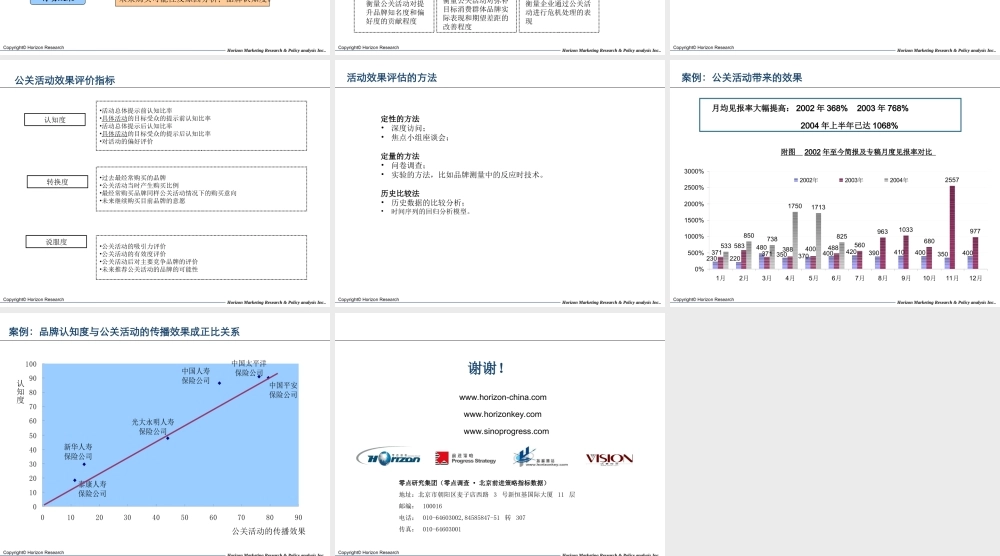The height and width of the screenshot is (556, 1000).
Task: Click the monthly bar chart plot area
Action: coord(847,220)
